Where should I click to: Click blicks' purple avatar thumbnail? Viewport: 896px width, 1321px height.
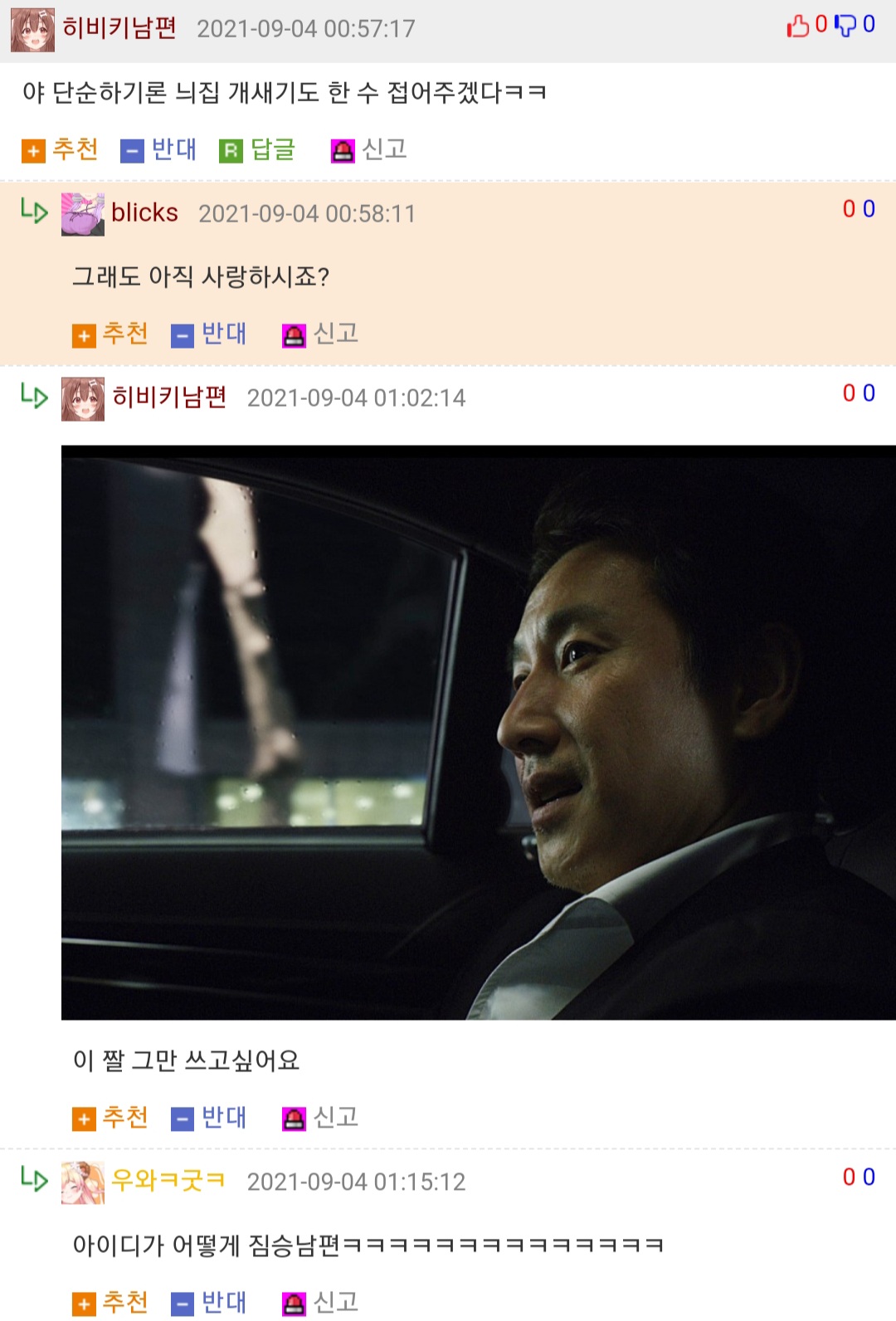pos(83,214)
